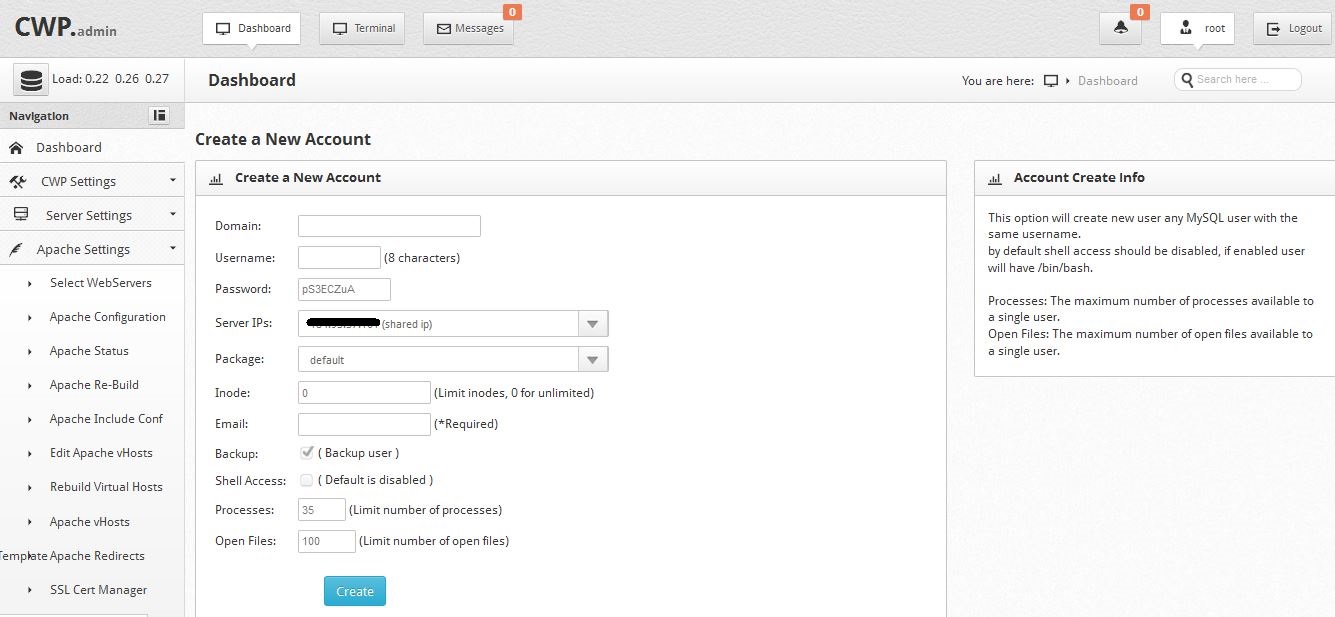
Task: Expand the CWP Settings menu
Action: (x=91, y=182)
